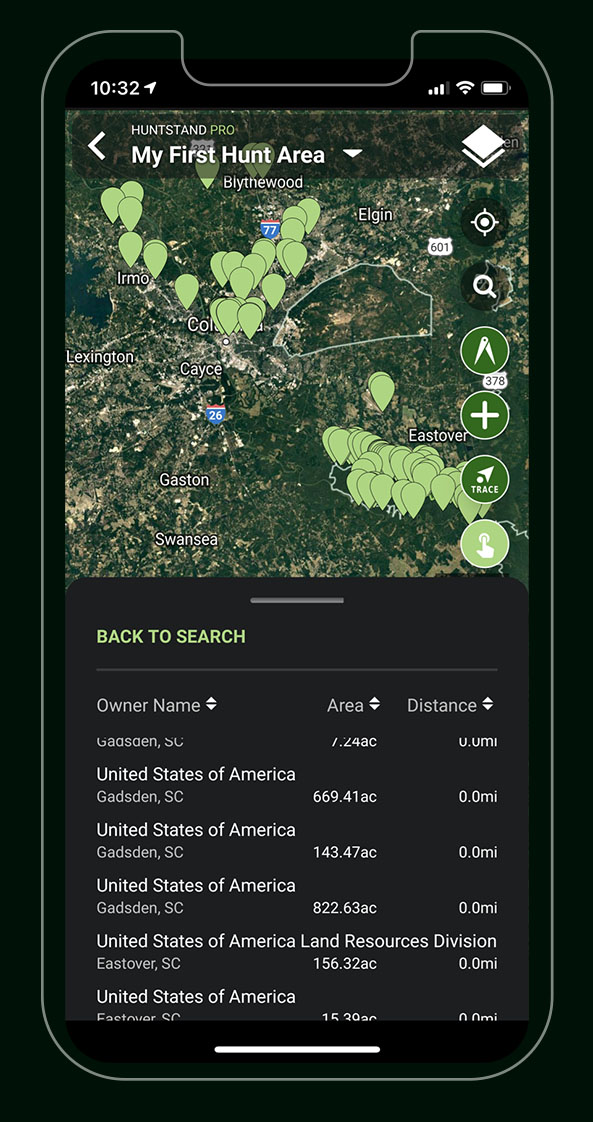Select the 143.47ac Gadsden parcel row
The image size is (593, 1122).
pos(297,840)
